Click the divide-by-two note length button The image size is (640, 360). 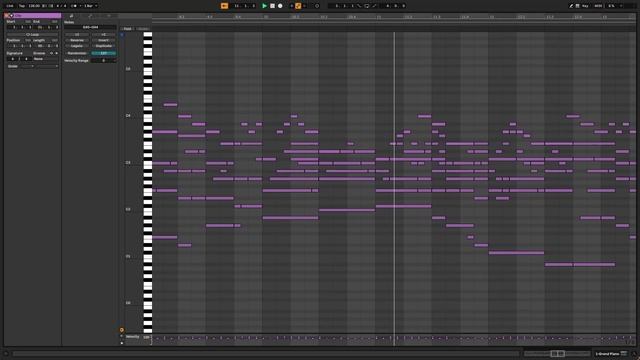tap(77, 35)
